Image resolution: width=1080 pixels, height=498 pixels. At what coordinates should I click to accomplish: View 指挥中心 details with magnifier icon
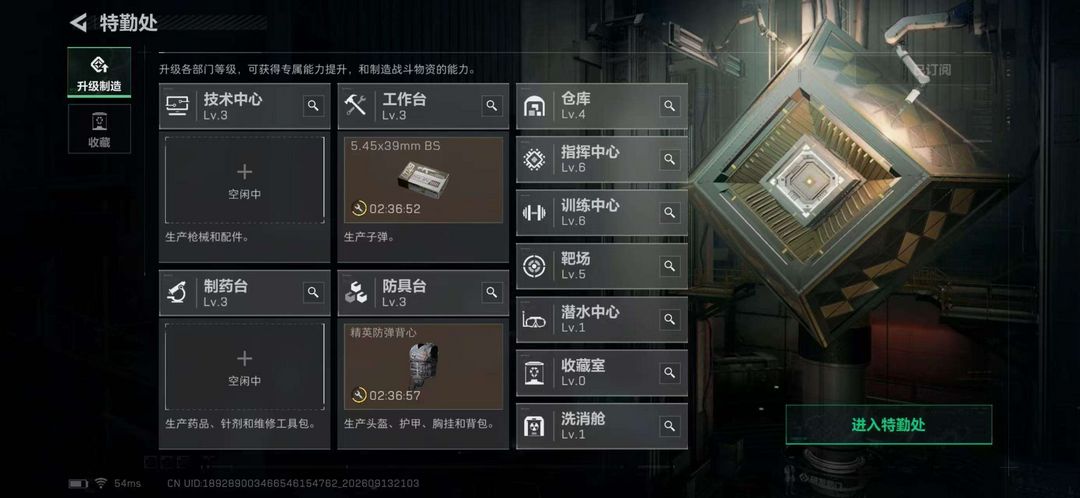(x=669, y=159)
